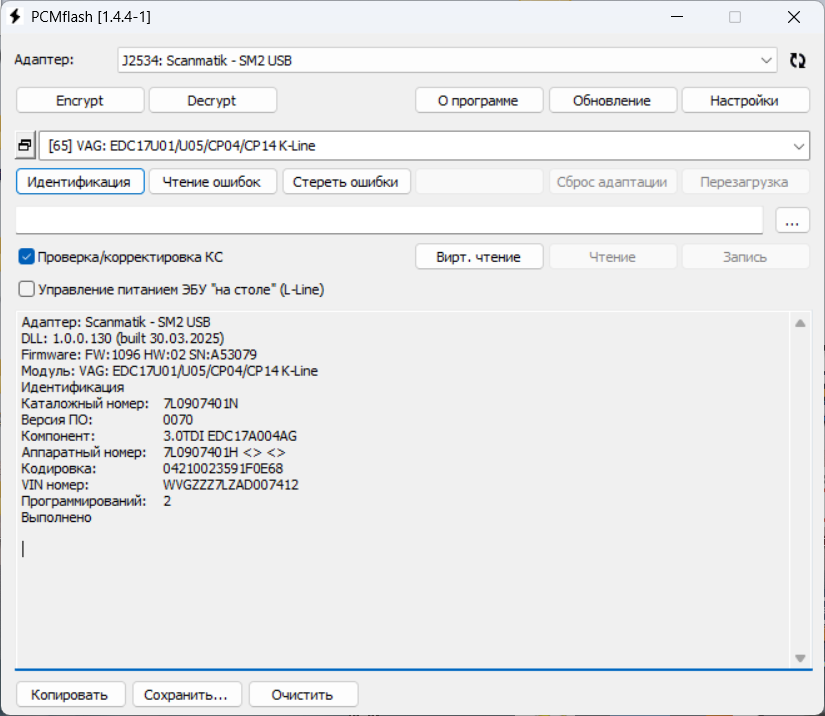Screen dimensions: 825x716
Task: Open Настройки settings
Action: click(745, 101)
